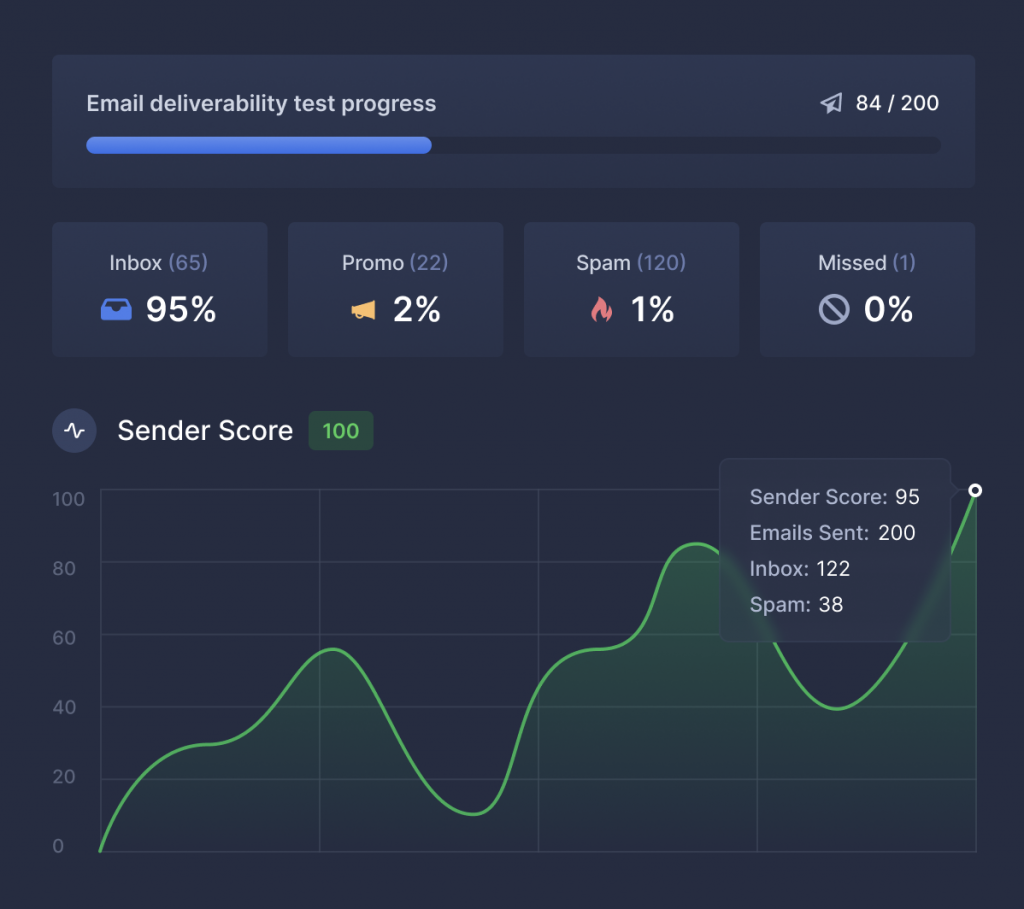Click the green 100 score badge

(x=340, y=431)
